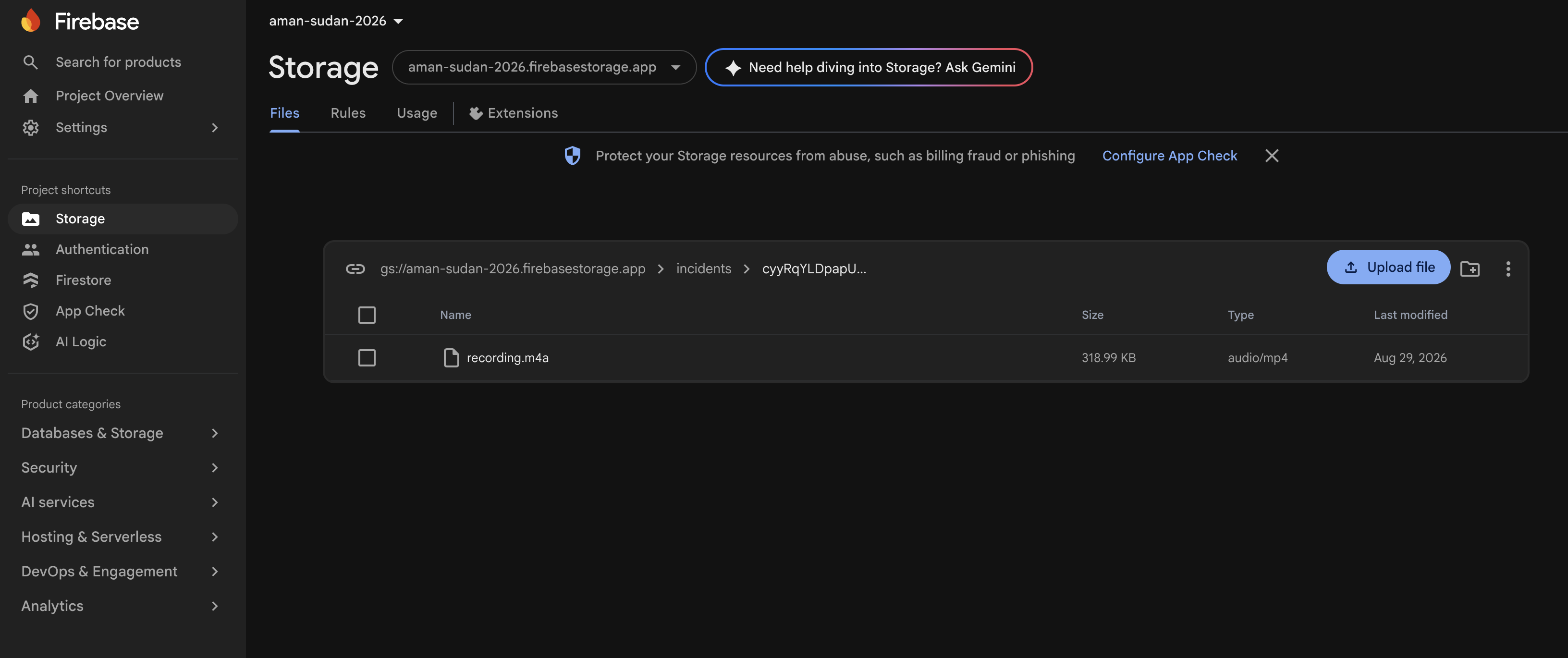Click the Upload file button
This screenshot has height=658, width=1568.
pyautogui.click(x=1388, y=267)
